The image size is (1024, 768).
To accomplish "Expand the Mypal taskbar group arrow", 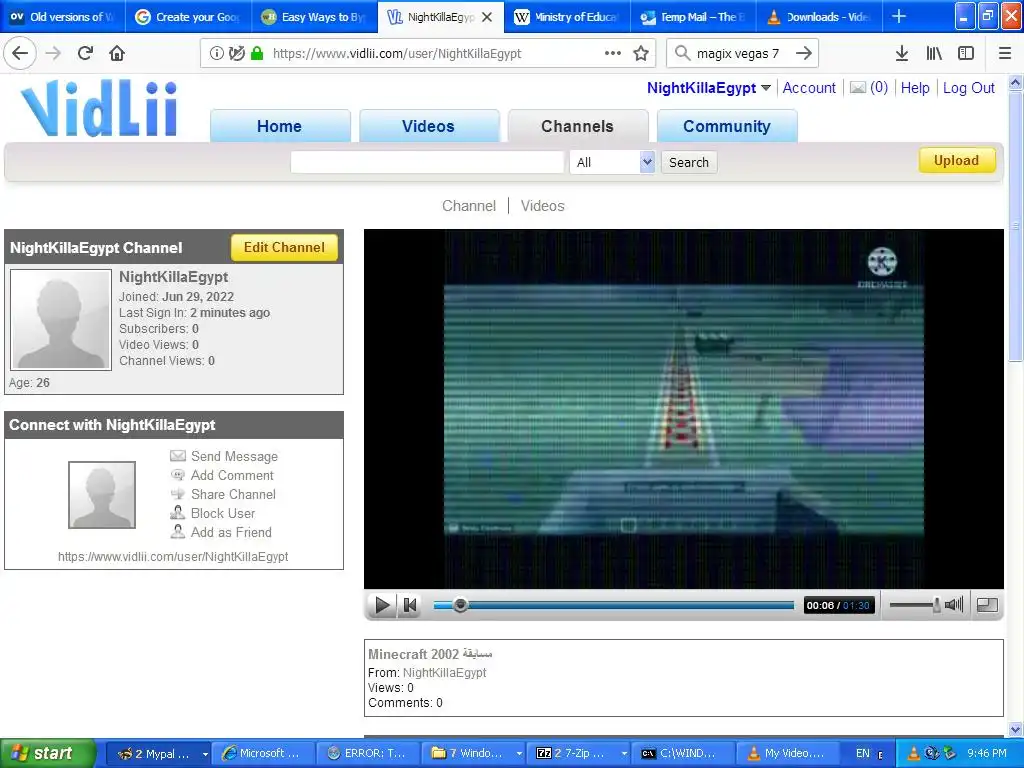I will click(x=205, y=754).
